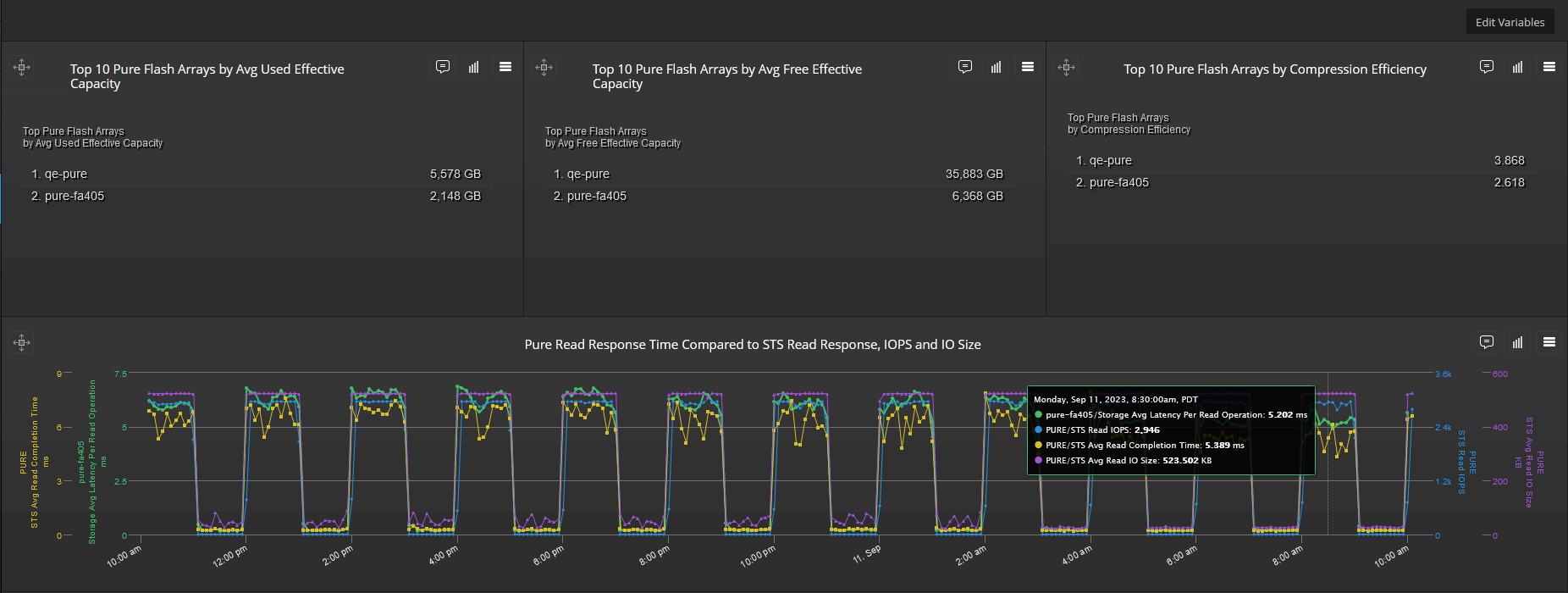Click the 12:00 pm label on time axis

click(230, 557)
